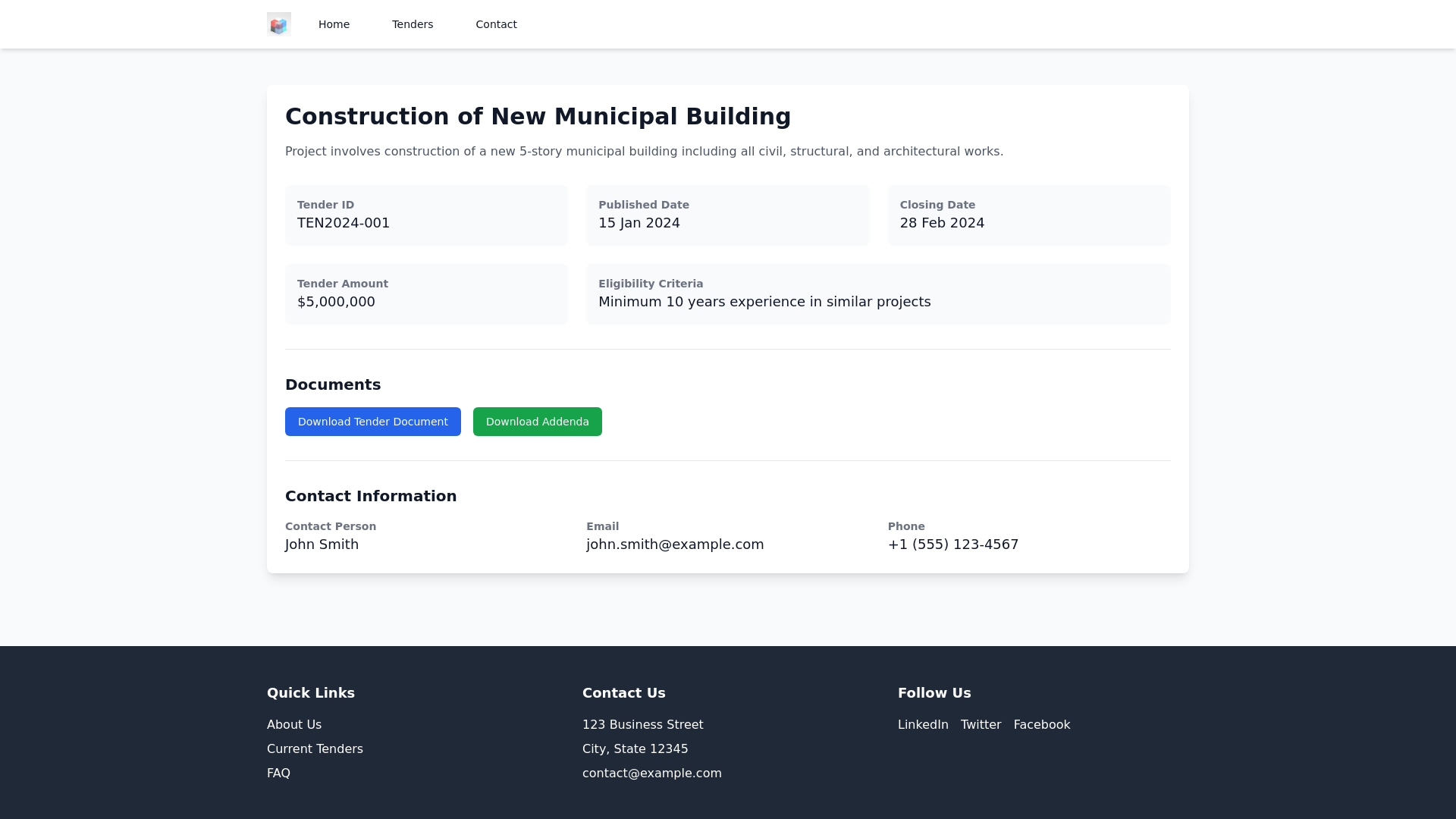
Task: Go to the Tenders menu item
Action: point(413,24)
